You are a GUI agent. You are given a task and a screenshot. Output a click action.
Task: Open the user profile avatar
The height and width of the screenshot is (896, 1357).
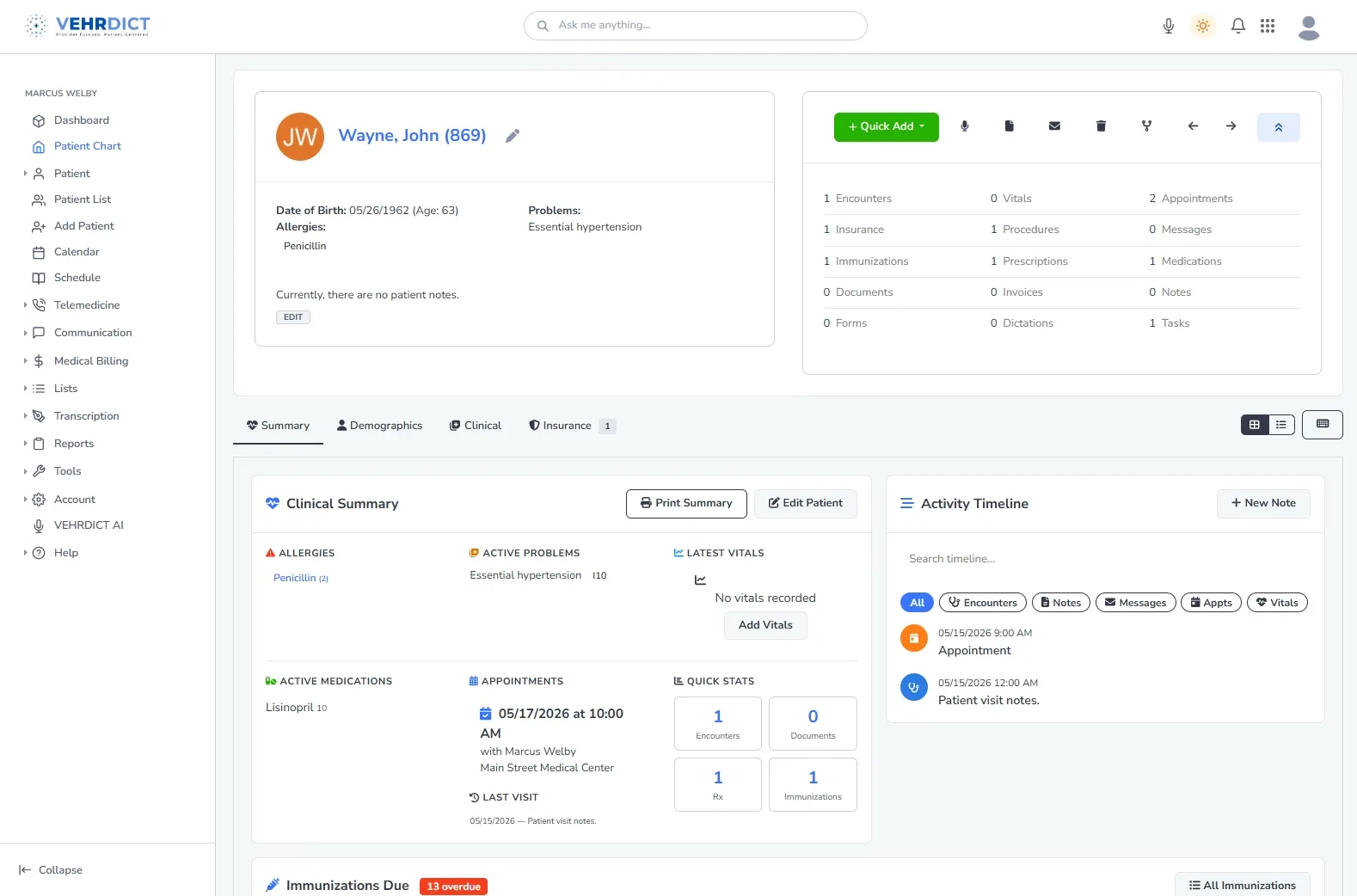click(x=1308, y=28)
